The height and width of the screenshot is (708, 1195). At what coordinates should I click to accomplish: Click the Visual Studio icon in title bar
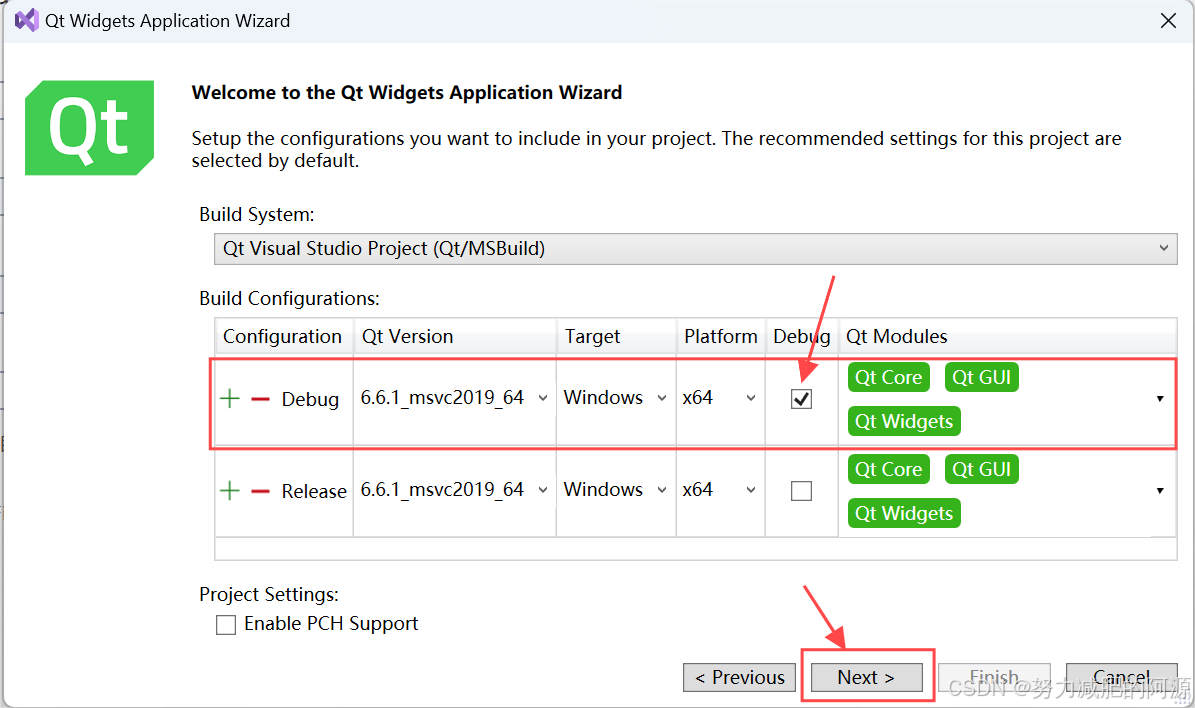tap(27, 21)
